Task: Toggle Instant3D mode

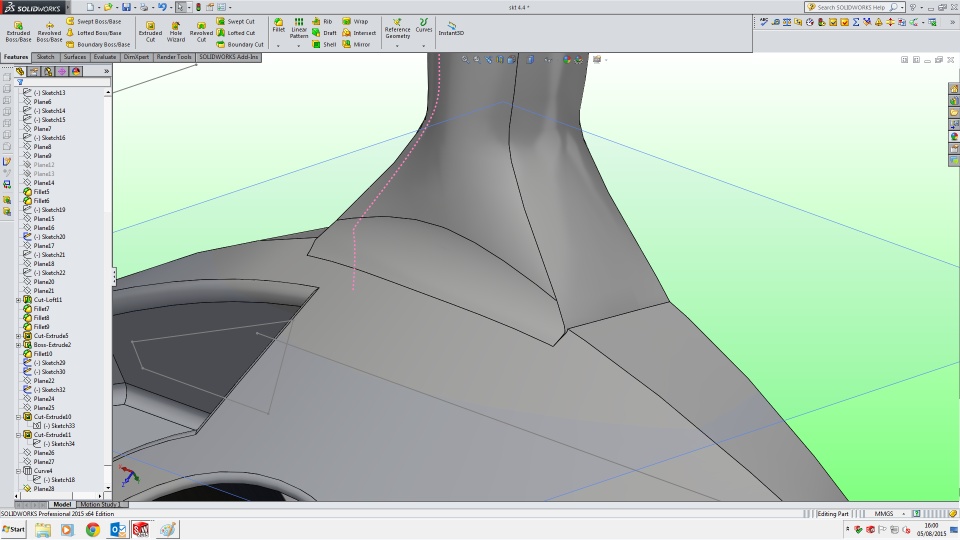Action: click(x=451, y=28)
